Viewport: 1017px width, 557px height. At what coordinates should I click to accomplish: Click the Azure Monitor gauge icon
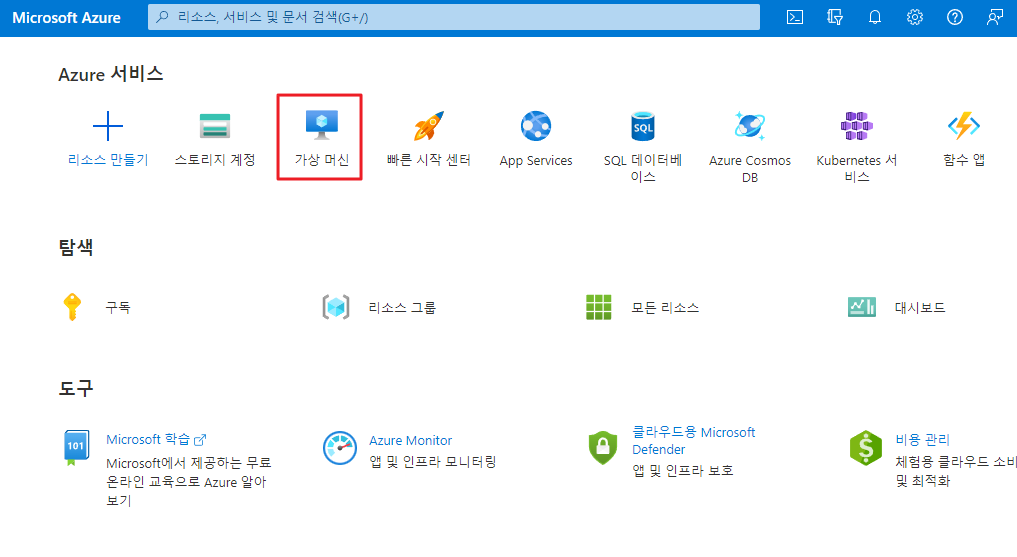click(x=340, y=448)
